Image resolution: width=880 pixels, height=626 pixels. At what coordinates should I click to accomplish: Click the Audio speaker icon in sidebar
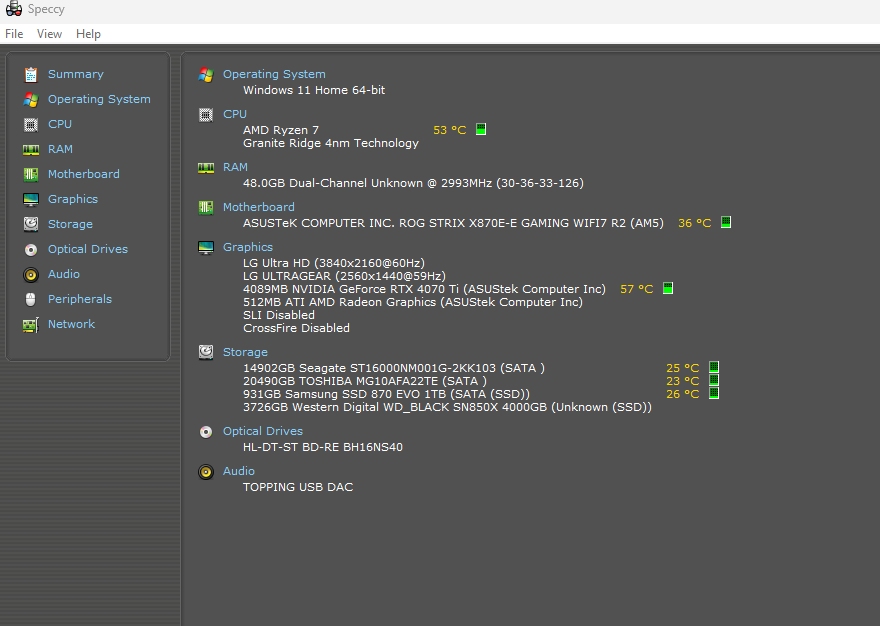31,275
